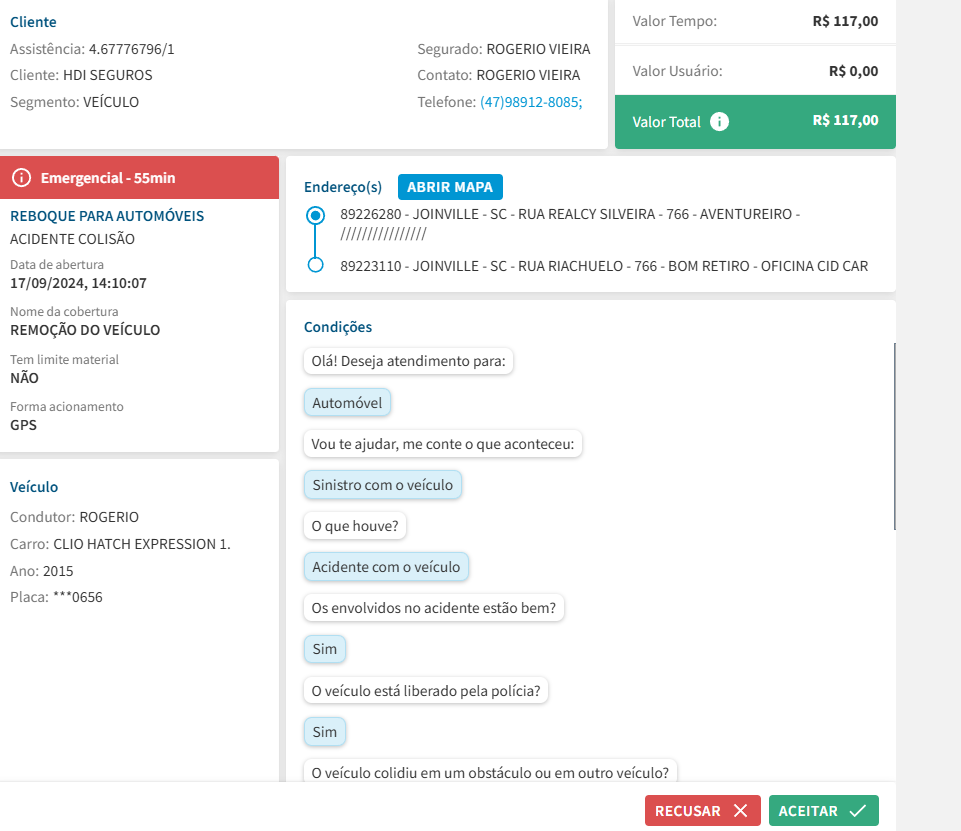
Task: Select Acidente com o veículo reply
Action: (x=386, y=567)
